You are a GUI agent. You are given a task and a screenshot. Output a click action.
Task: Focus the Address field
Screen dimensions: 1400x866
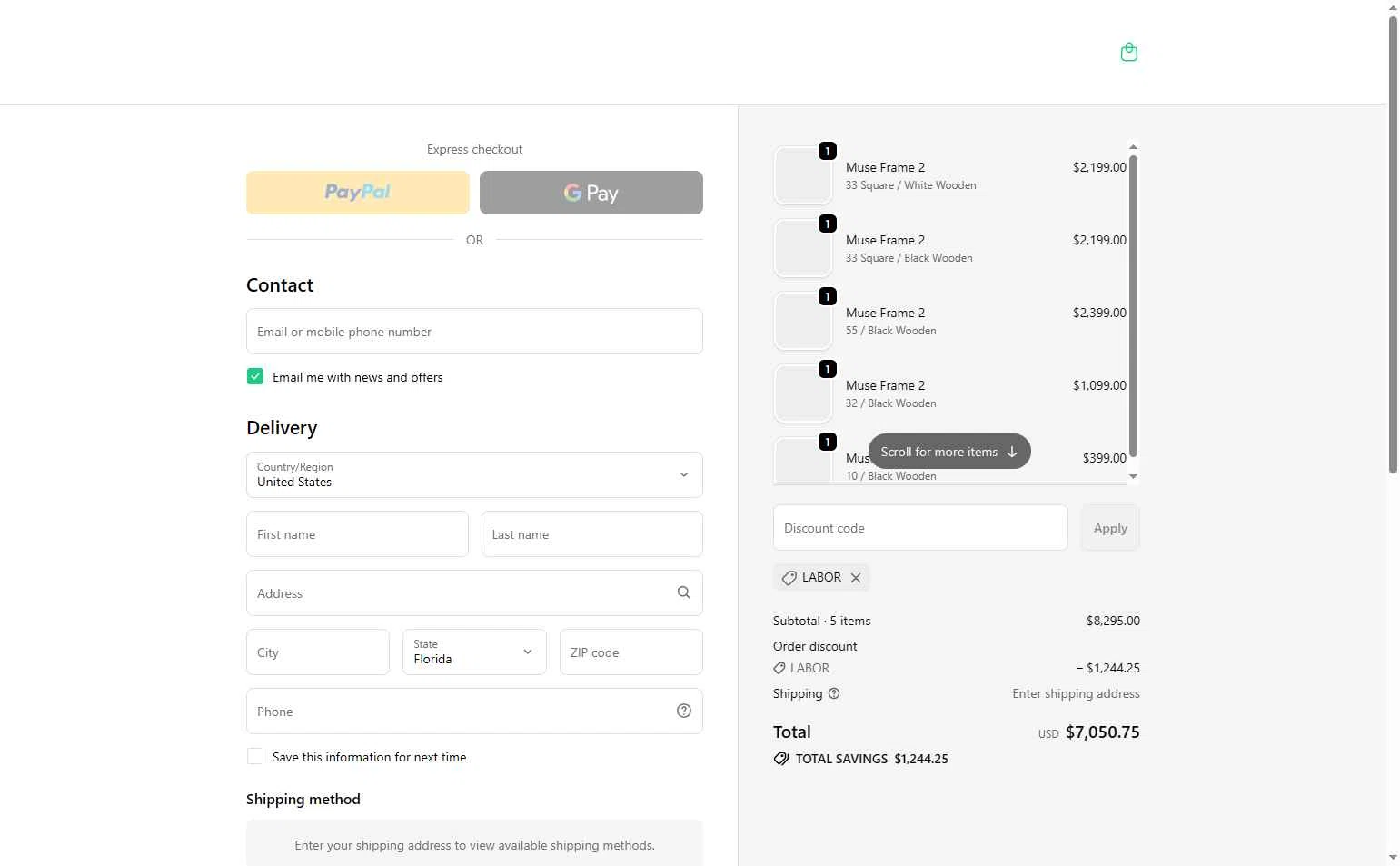[x=474, y=592]
